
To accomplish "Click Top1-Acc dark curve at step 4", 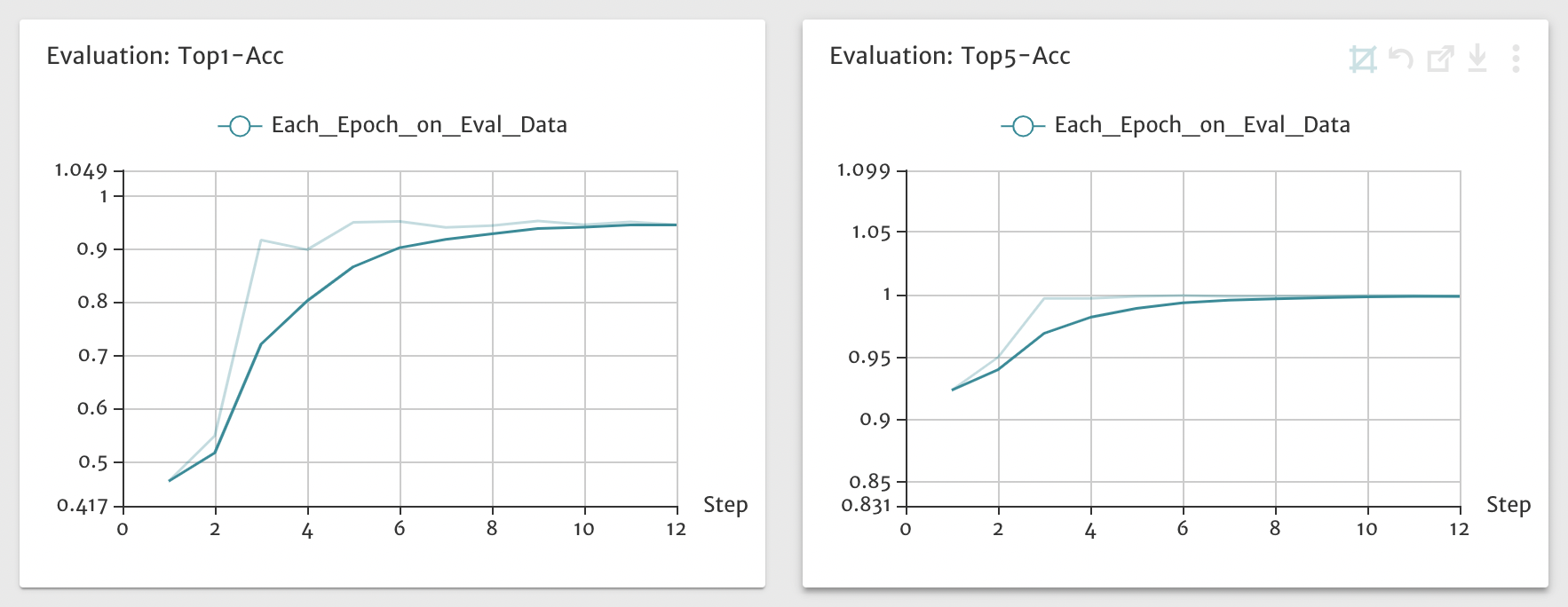I will (x=307, y=301).
